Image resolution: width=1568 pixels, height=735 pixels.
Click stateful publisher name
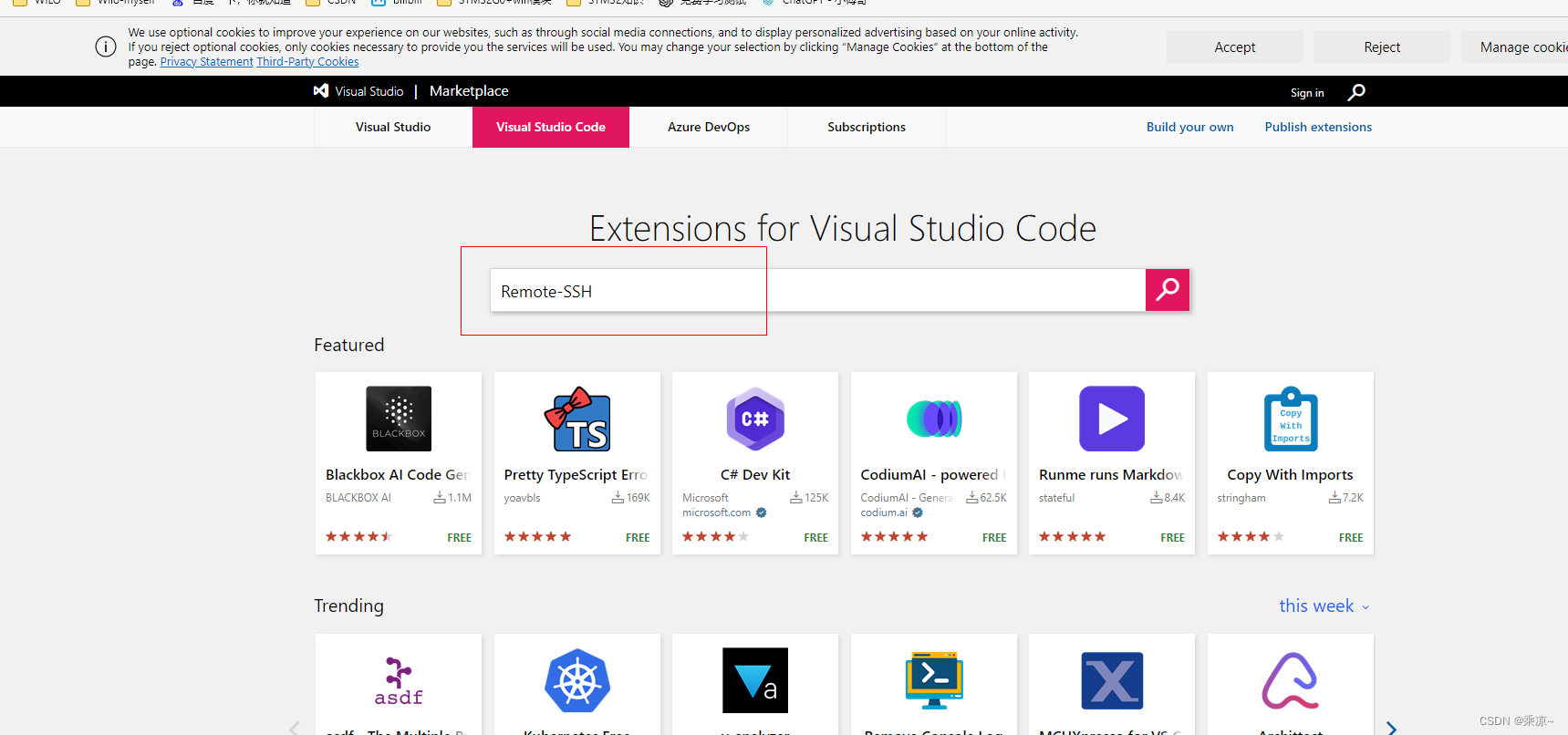(x=1056, y=498)
